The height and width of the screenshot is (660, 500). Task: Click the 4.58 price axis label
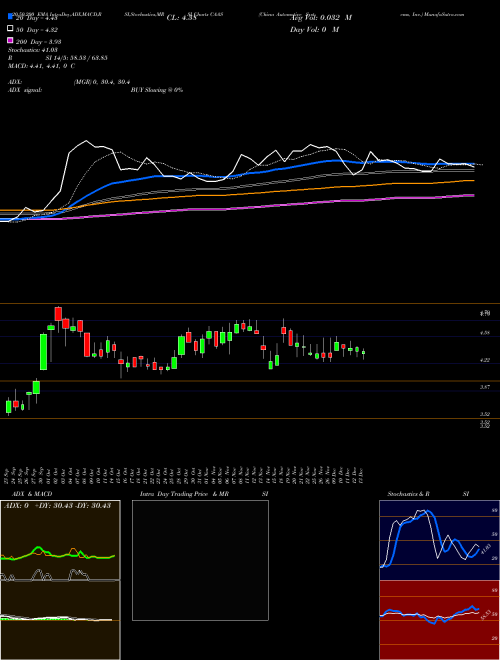click(x=485, y=333)
